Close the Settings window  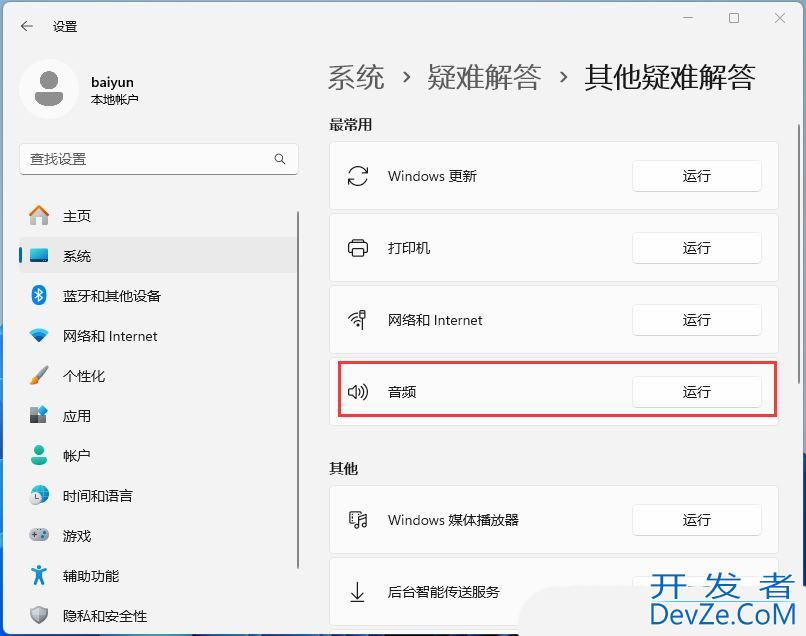pyautogui.click(x=780, y=18)
